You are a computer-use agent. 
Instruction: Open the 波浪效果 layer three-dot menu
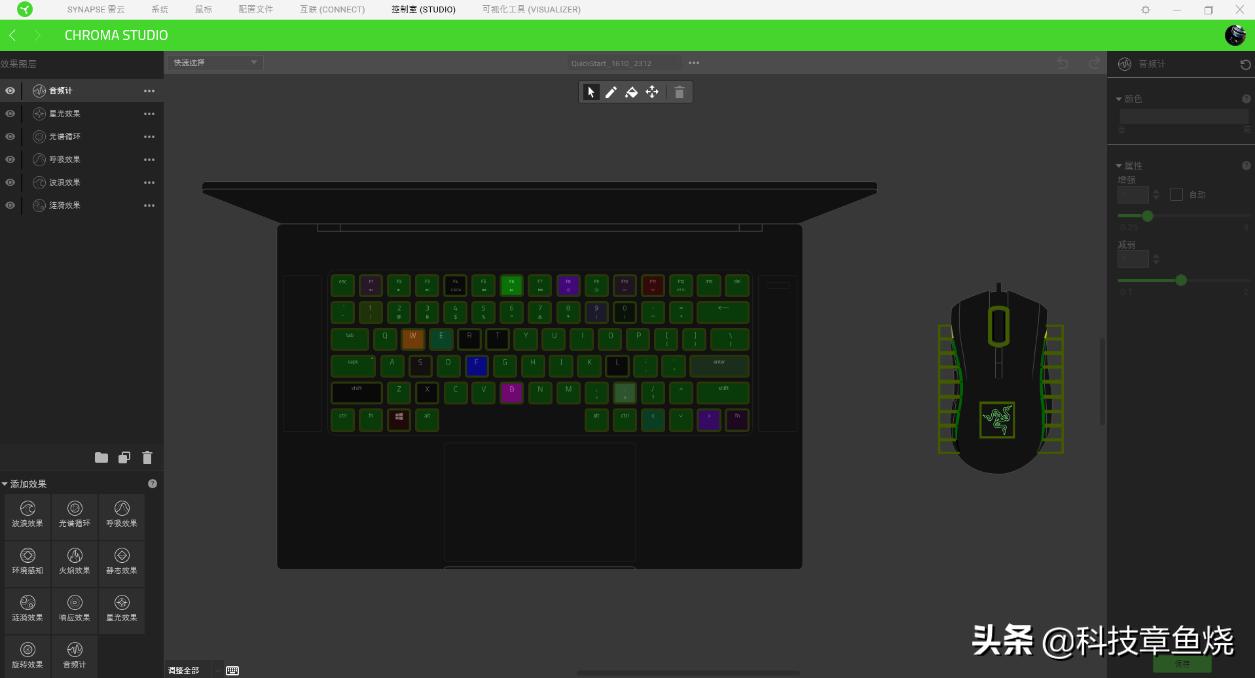tap(149, 182)
